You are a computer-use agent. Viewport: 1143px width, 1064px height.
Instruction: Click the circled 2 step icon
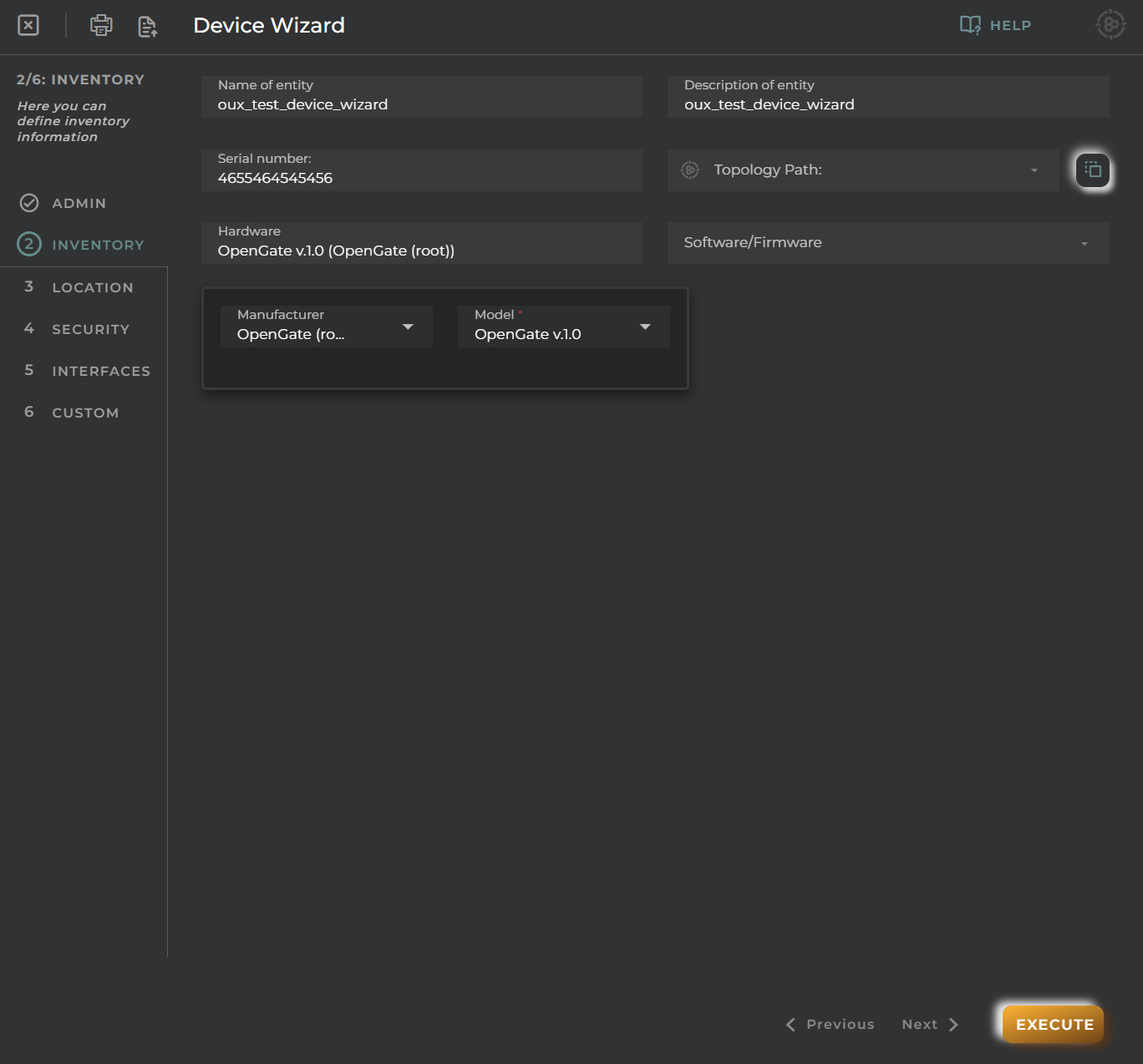(29, 244)
